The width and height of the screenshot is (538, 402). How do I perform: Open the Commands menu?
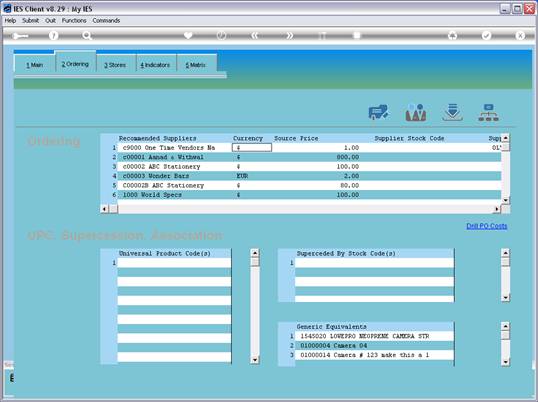coord(106,21)
